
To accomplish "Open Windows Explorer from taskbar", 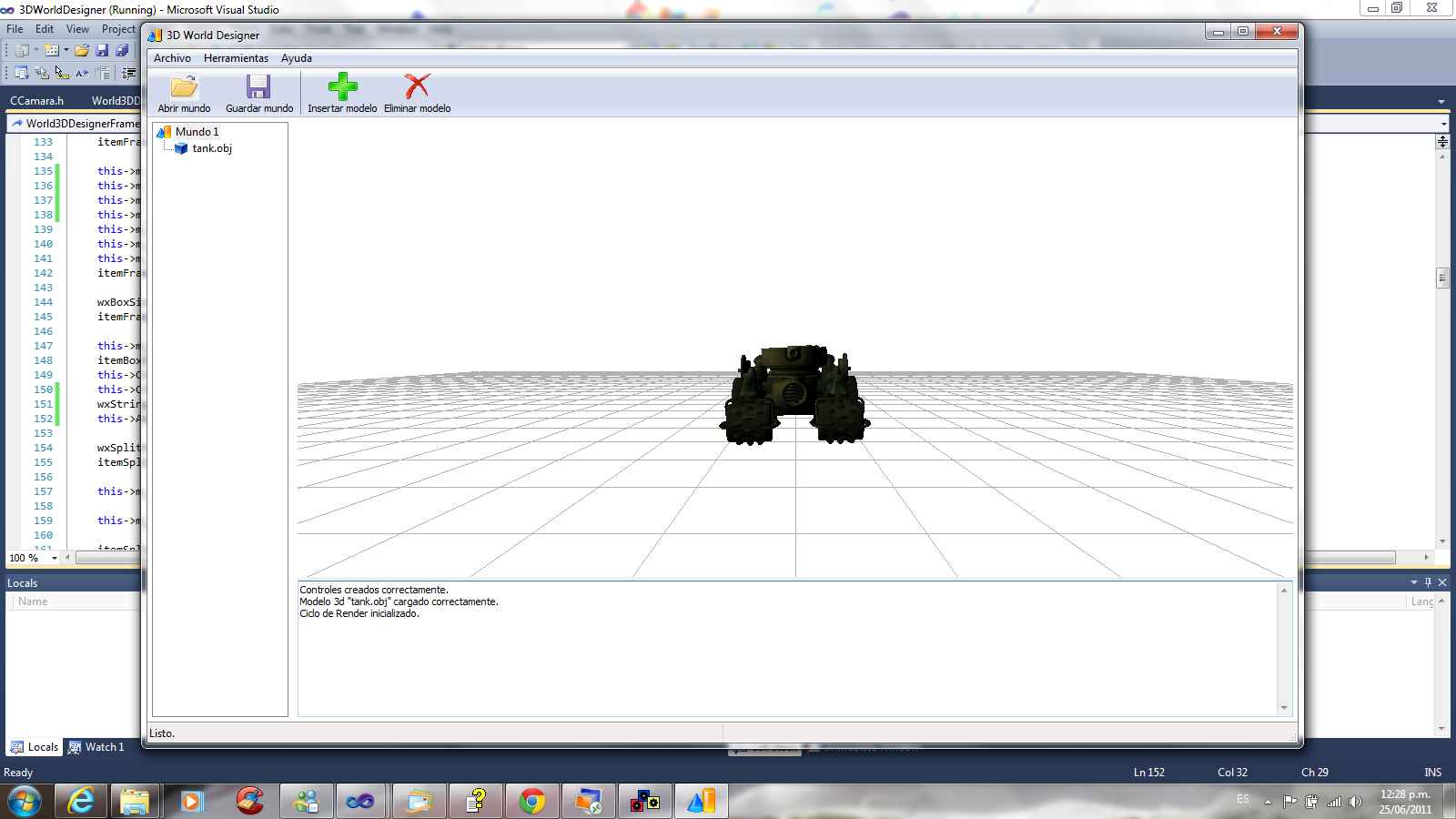I will pos(135,802).
